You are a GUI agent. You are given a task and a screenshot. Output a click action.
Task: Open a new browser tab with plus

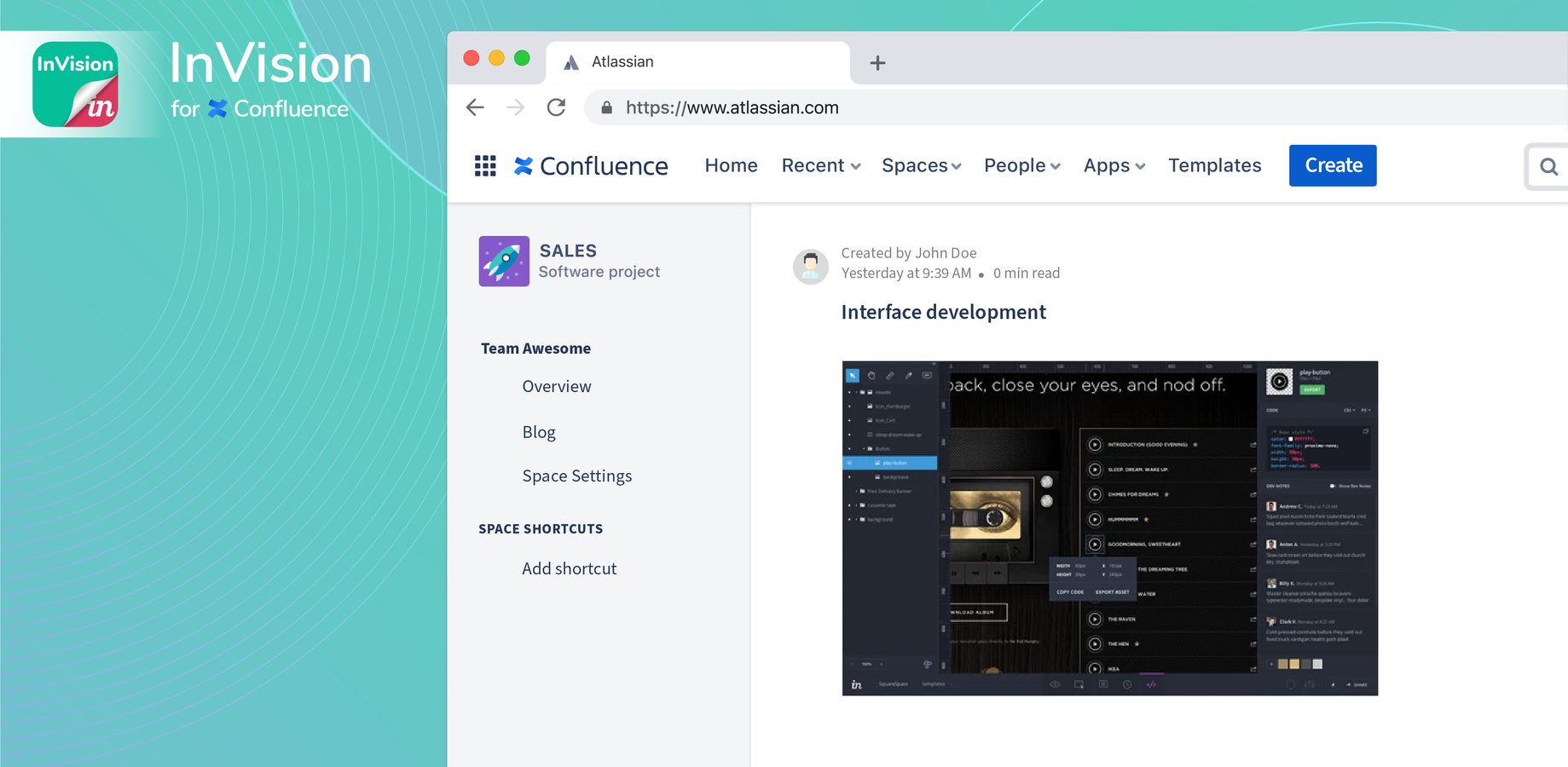[x=877, y=62]
